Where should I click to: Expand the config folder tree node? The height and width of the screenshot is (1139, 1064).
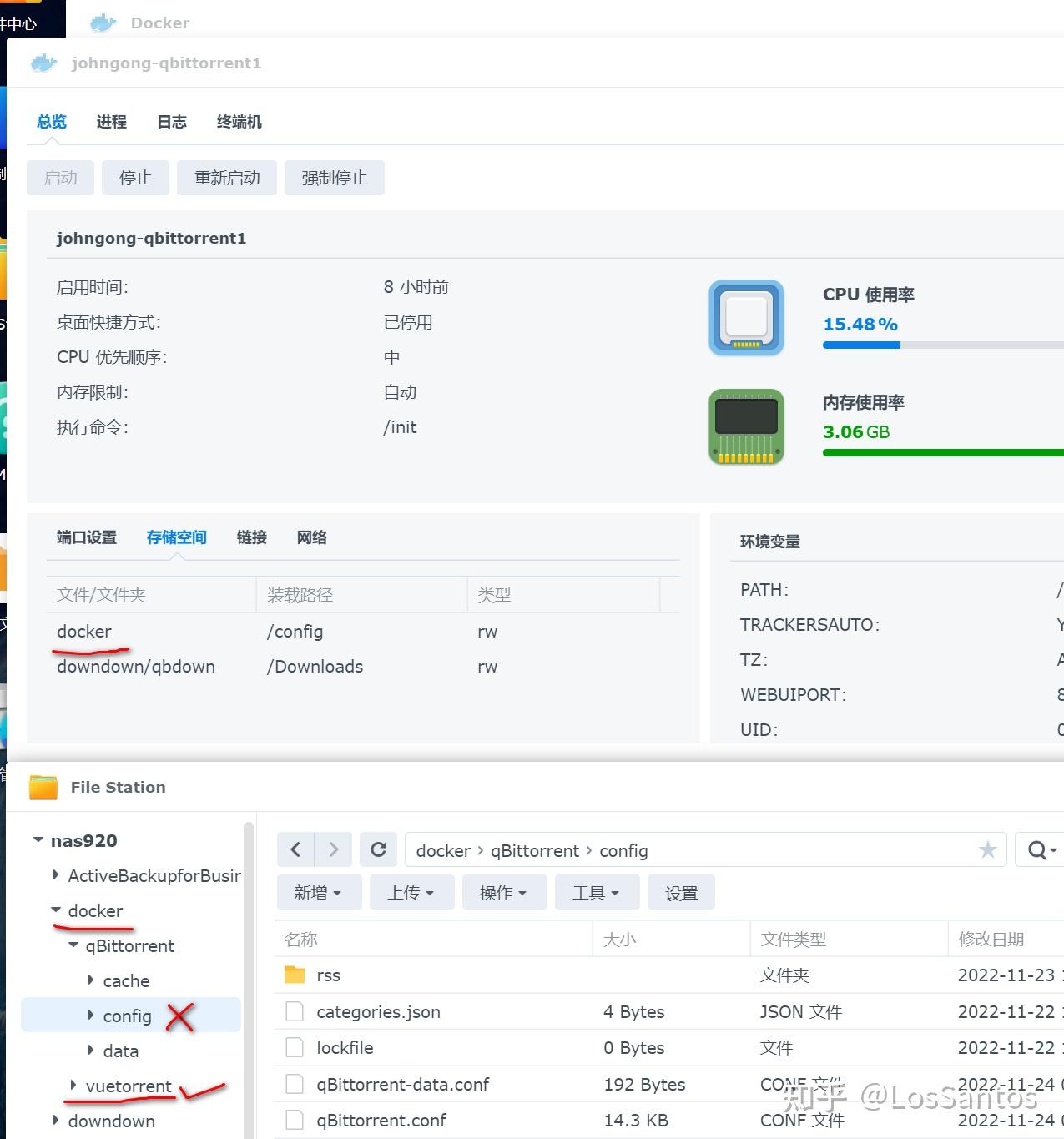click(91, 1015)
